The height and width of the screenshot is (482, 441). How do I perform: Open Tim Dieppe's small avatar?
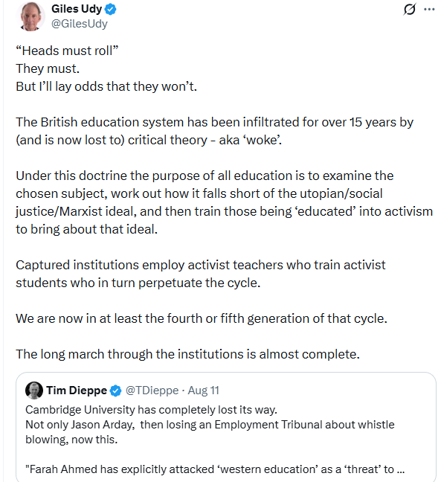coord(34,390)
